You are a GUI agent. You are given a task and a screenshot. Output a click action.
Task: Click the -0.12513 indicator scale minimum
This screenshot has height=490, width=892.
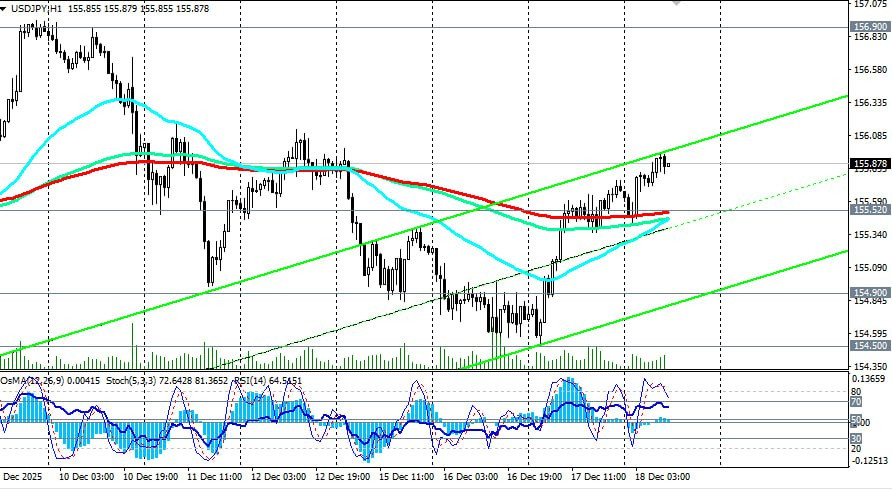(x=869, y=460)
